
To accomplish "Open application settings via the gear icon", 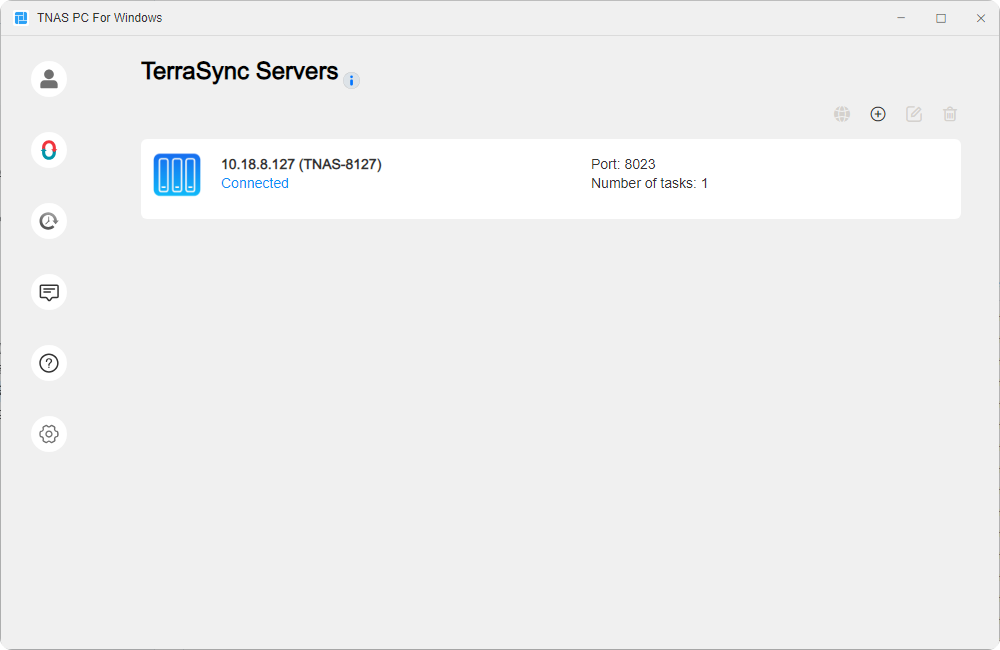I will tap(48, 433).
